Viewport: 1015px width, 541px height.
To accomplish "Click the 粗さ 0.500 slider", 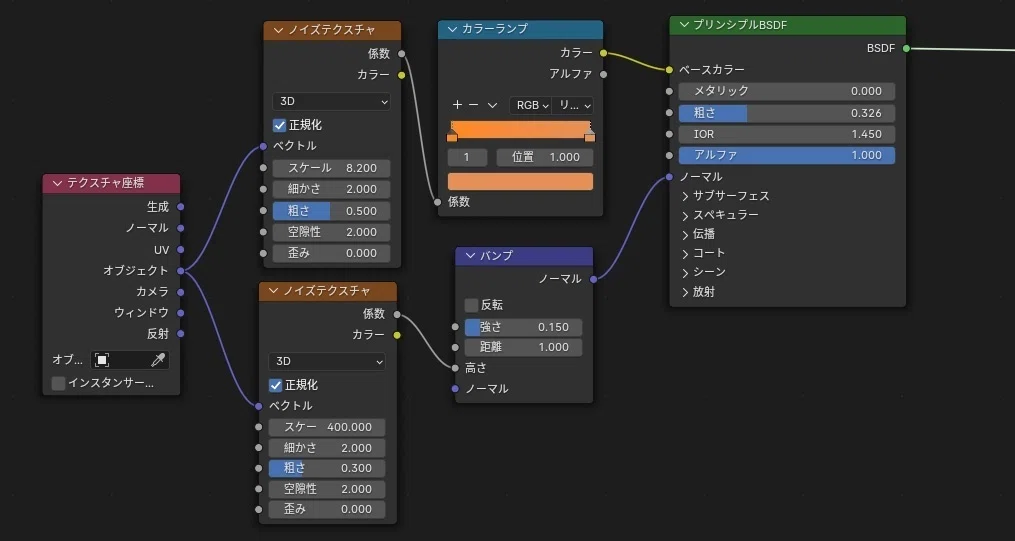I will [x=331, y=211].
